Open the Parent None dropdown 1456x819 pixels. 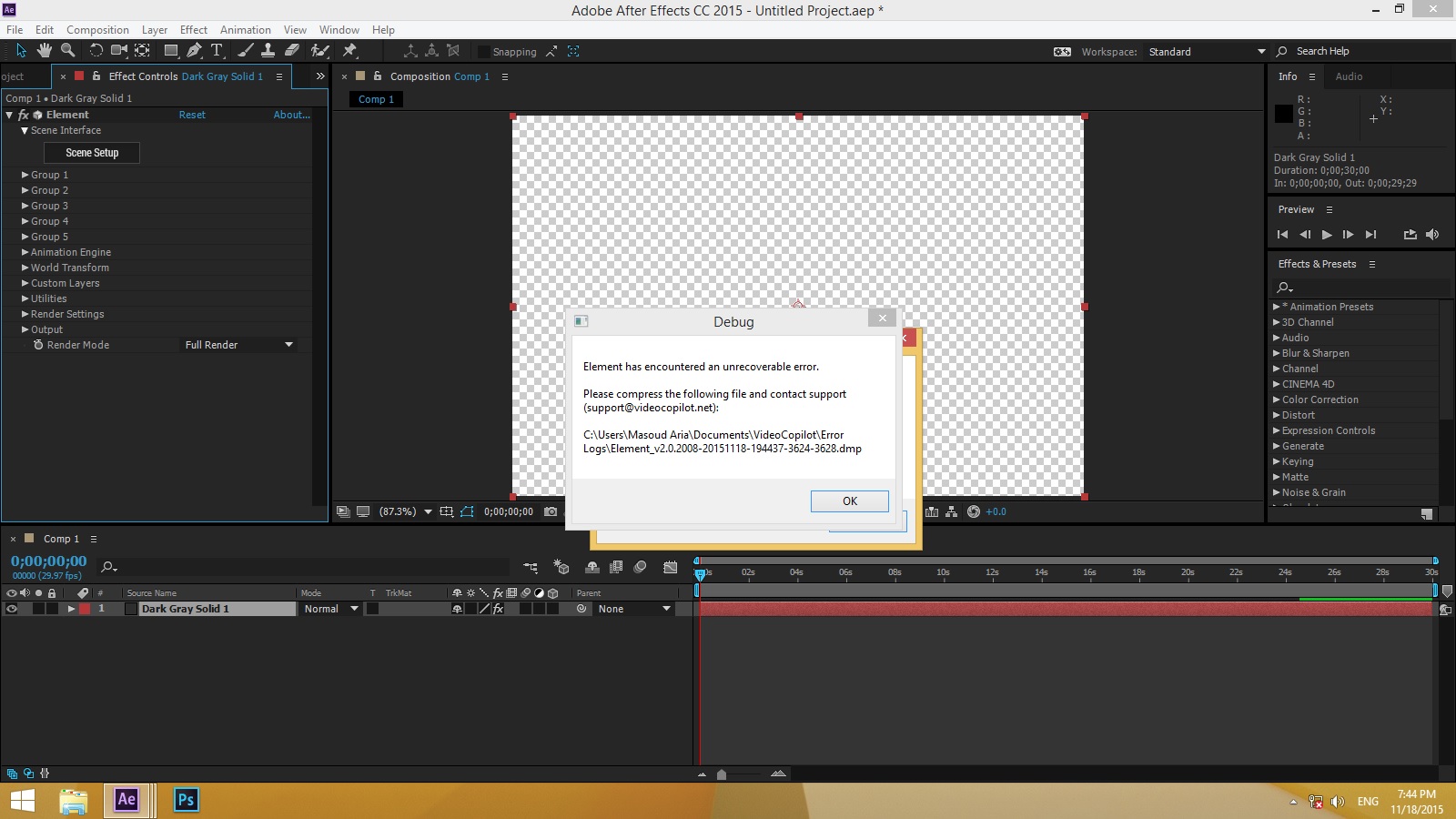click(x=634, y=609)
